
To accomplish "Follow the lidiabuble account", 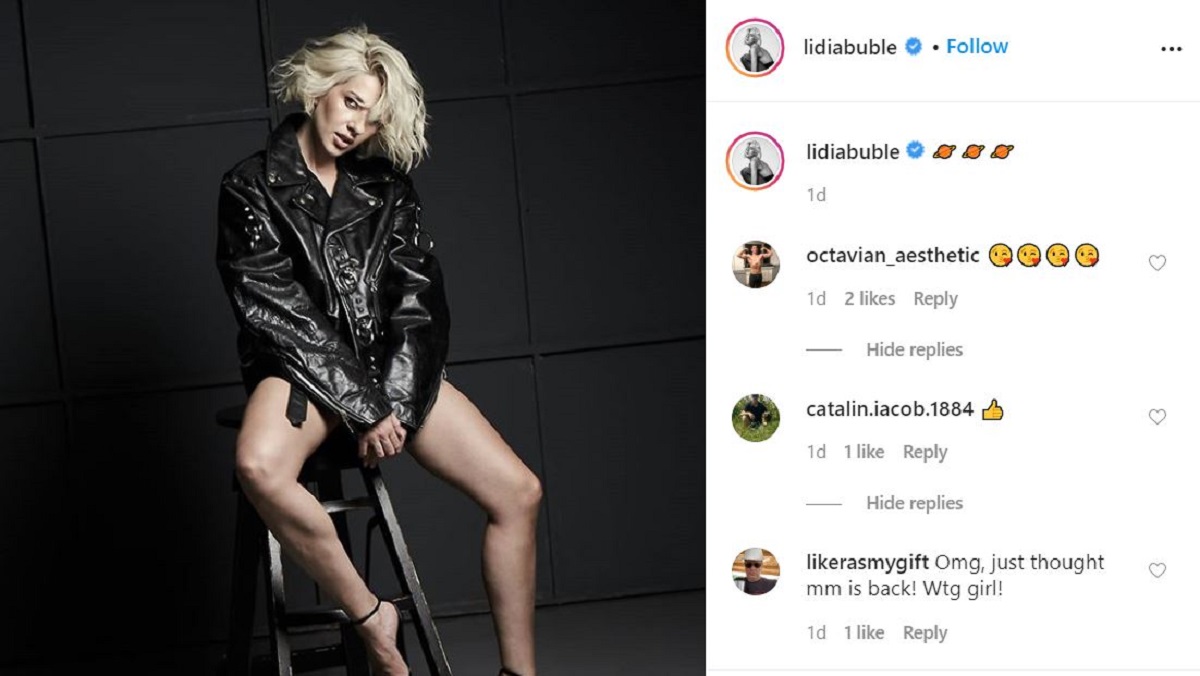I will tap(977, 47).
